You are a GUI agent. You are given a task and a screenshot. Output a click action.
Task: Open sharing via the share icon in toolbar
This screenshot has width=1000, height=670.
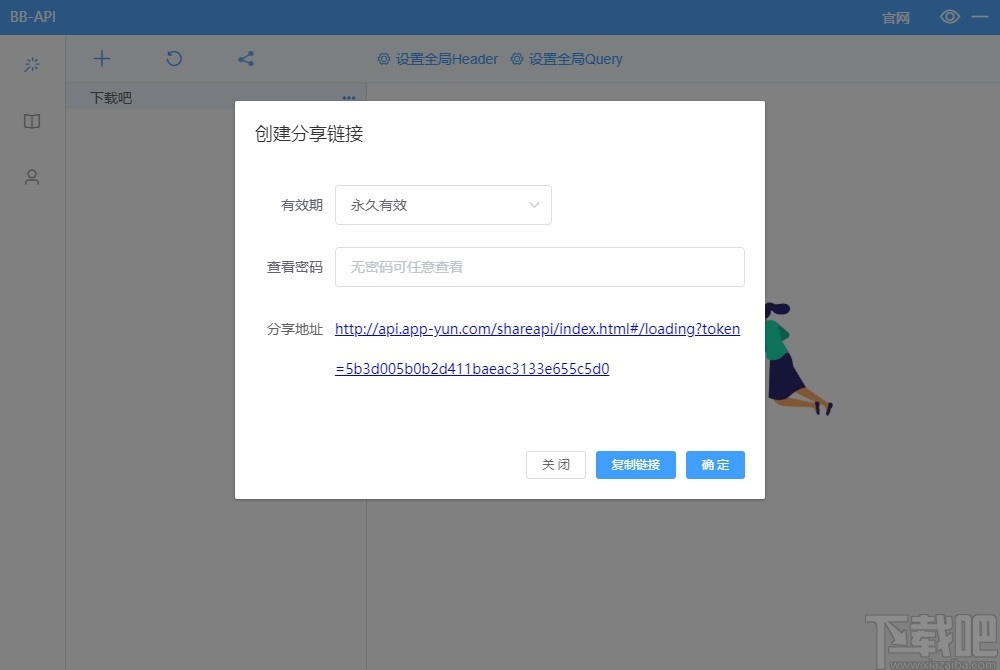tap(245, 58)
